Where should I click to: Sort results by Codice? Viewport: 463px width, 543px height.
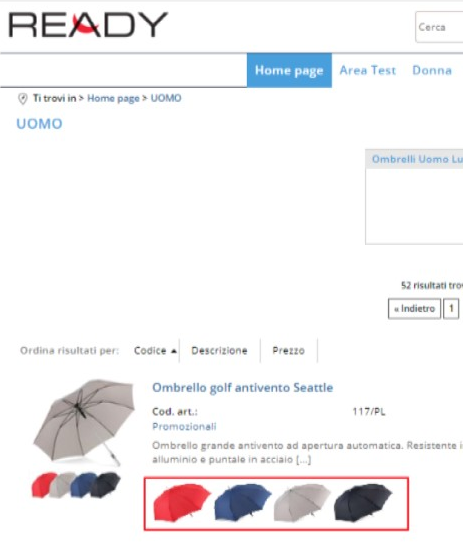tap(150, 350)
